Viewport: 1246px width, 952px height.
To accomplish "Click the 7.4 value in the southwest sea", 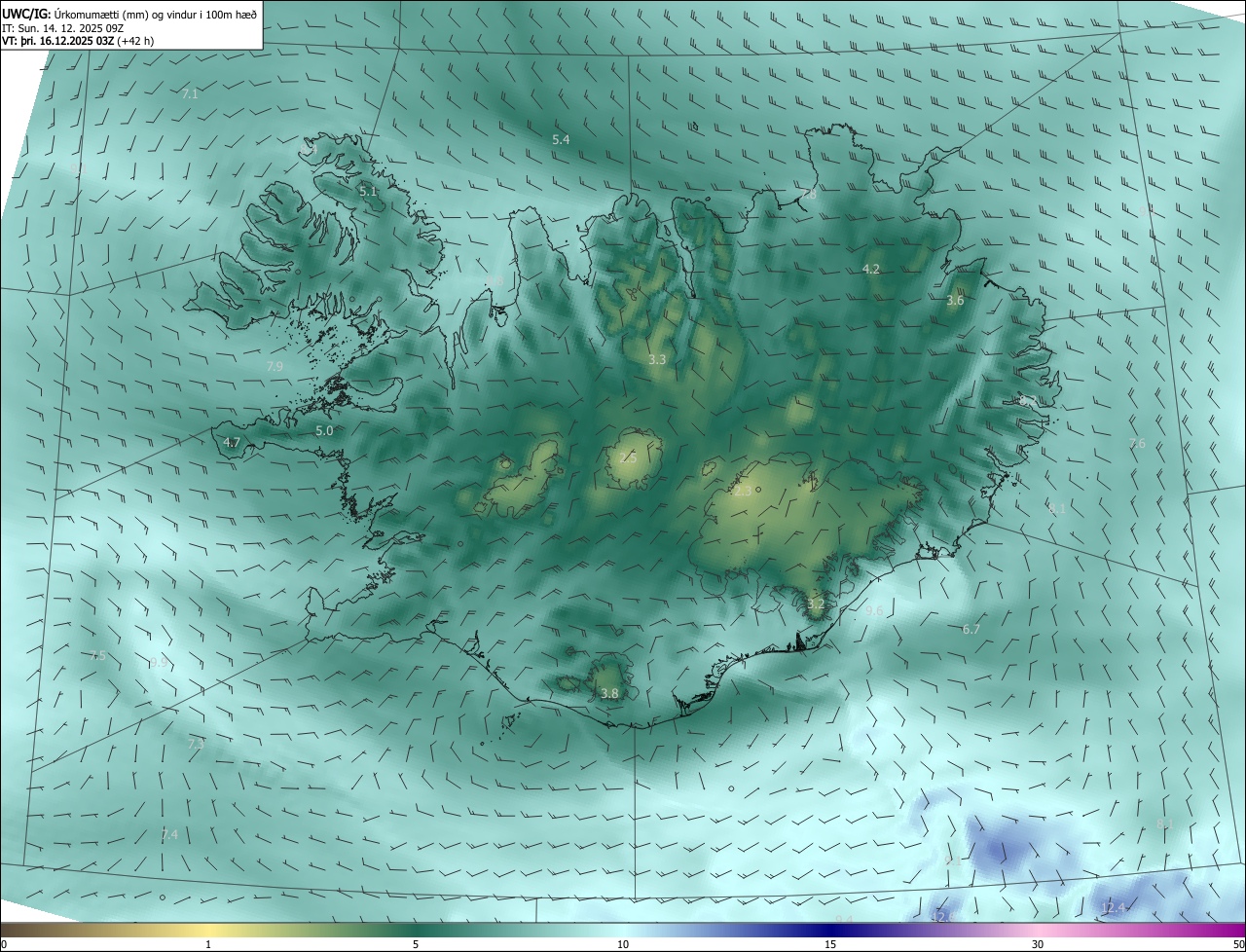I will click(169, 834).
